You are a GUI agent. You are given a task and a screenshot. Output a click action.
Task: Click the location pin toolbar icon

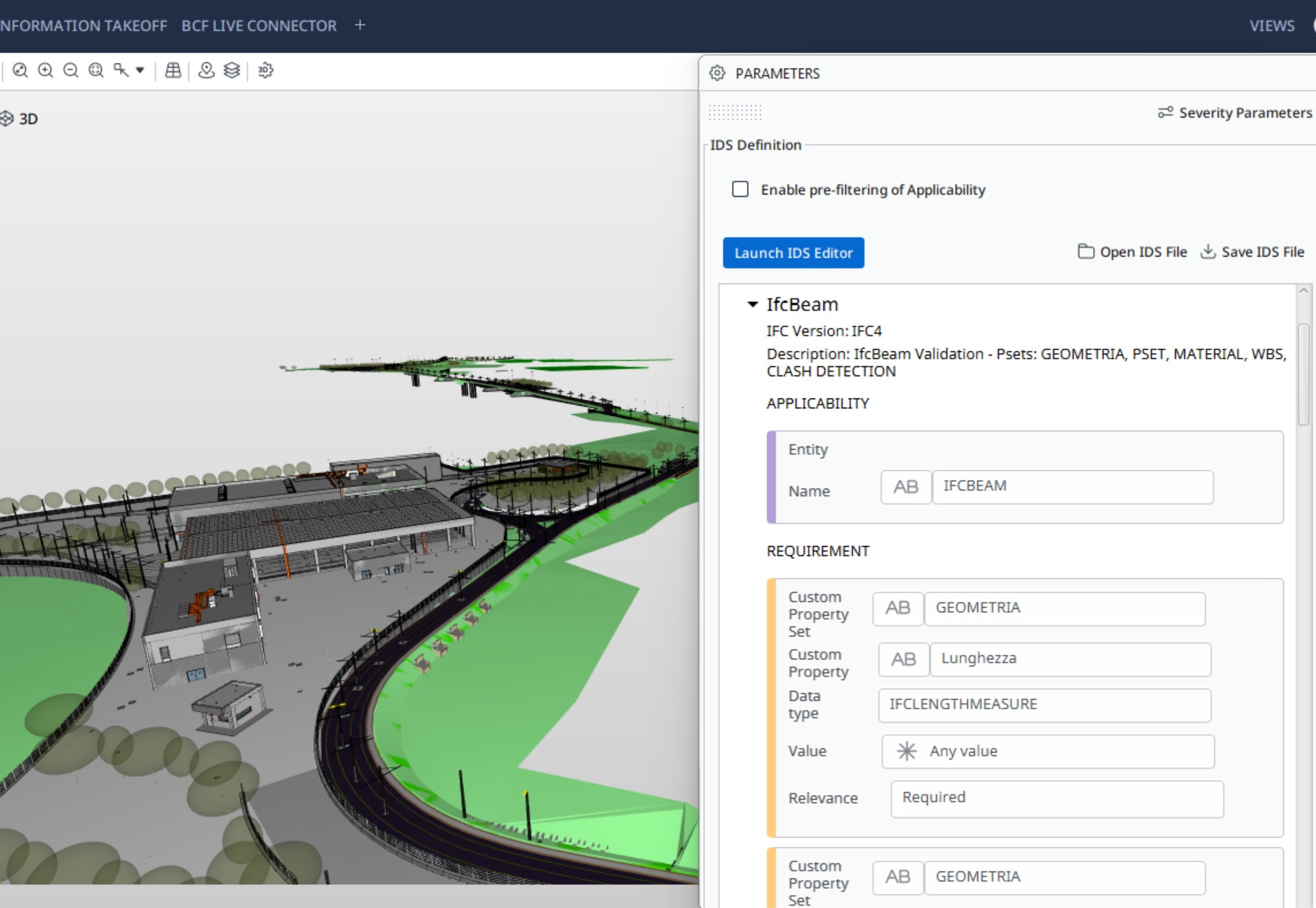[206, 70]
